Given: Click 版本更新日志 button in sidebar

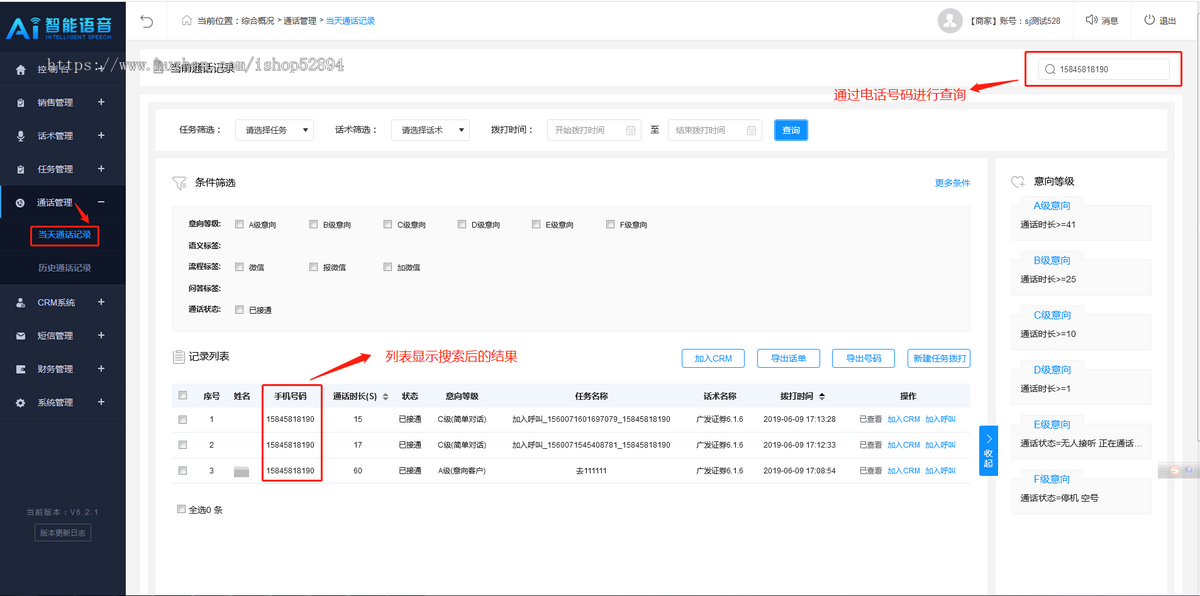Looking at the screenshot, I should point(63,533).
